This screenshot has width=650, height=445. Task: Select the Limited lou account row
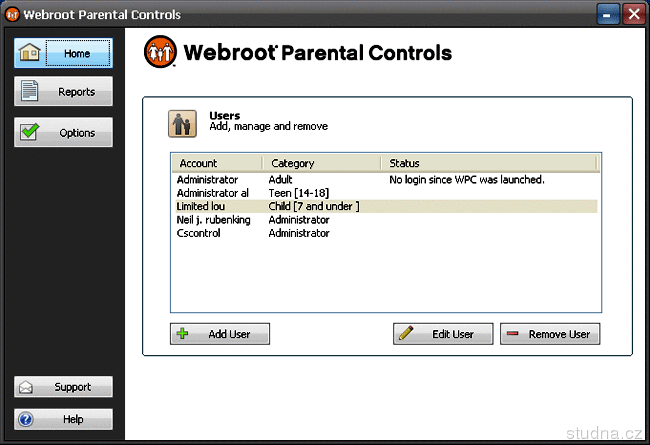386,206
